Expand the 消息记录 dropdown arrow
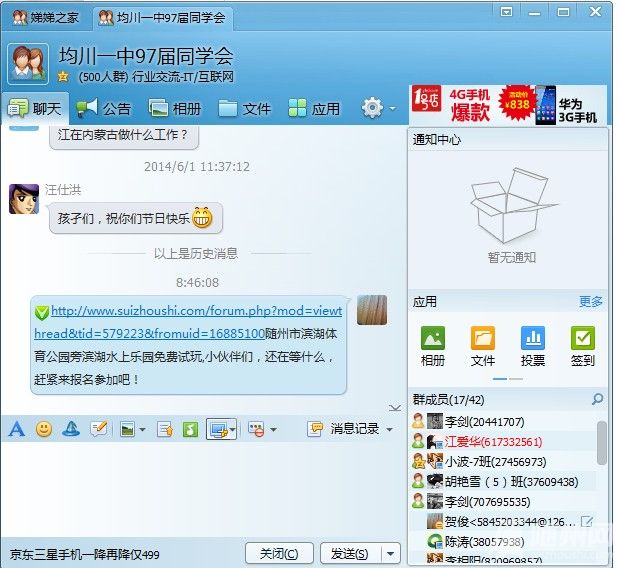 click(389, 429)
